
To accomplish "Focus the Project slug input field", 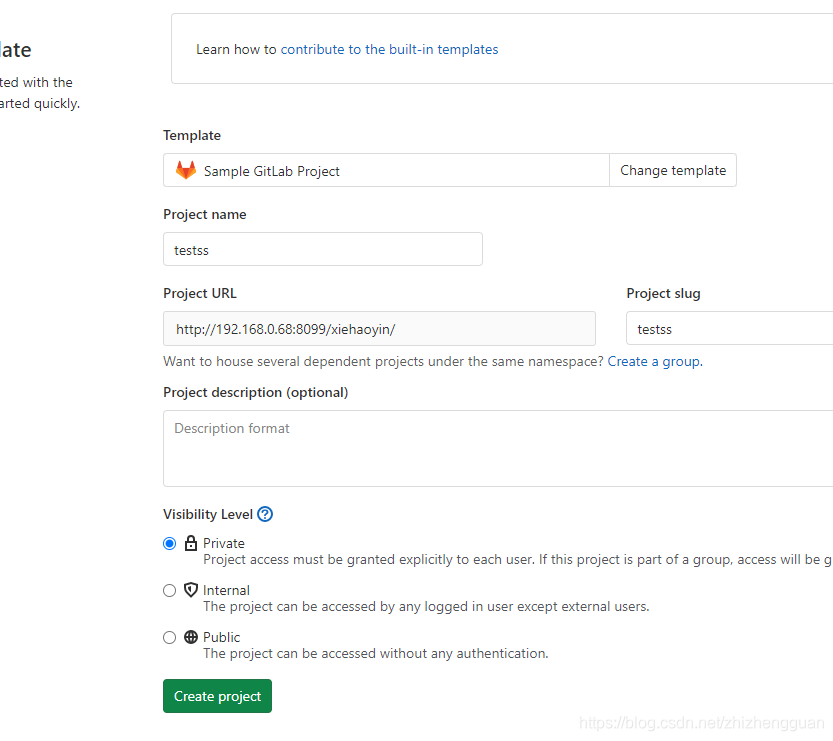I will click(x=729, y=328).
